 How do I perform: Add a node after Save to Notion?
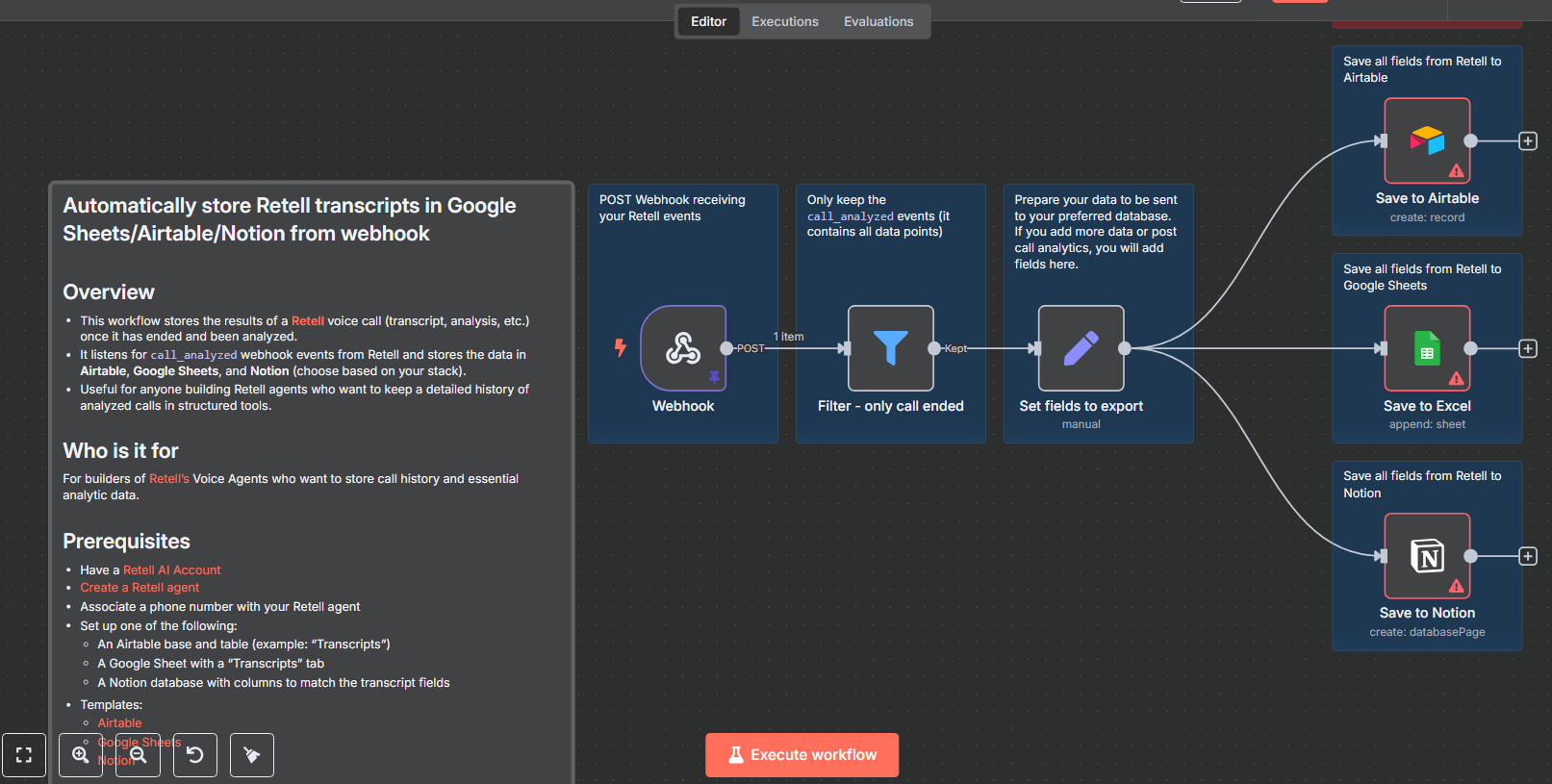click(1528, 556)
